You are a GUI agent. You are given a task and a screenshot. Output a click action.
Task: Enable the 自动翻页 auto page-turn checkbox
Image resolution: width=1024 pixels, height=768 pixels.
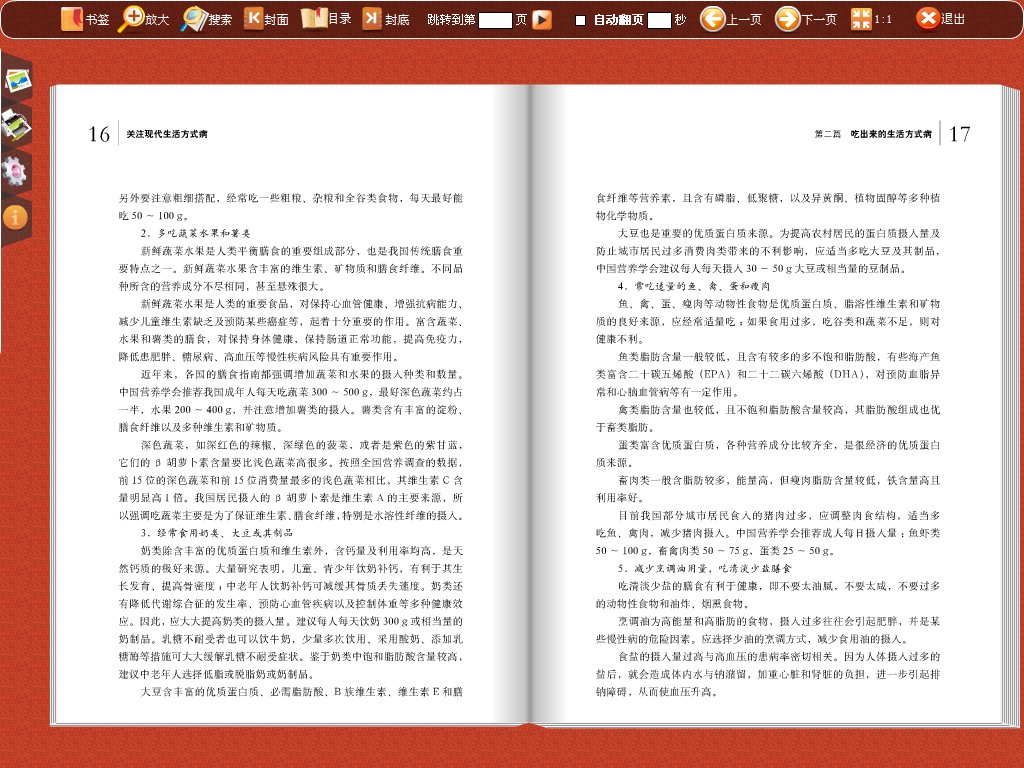click(x=580, y=20)
